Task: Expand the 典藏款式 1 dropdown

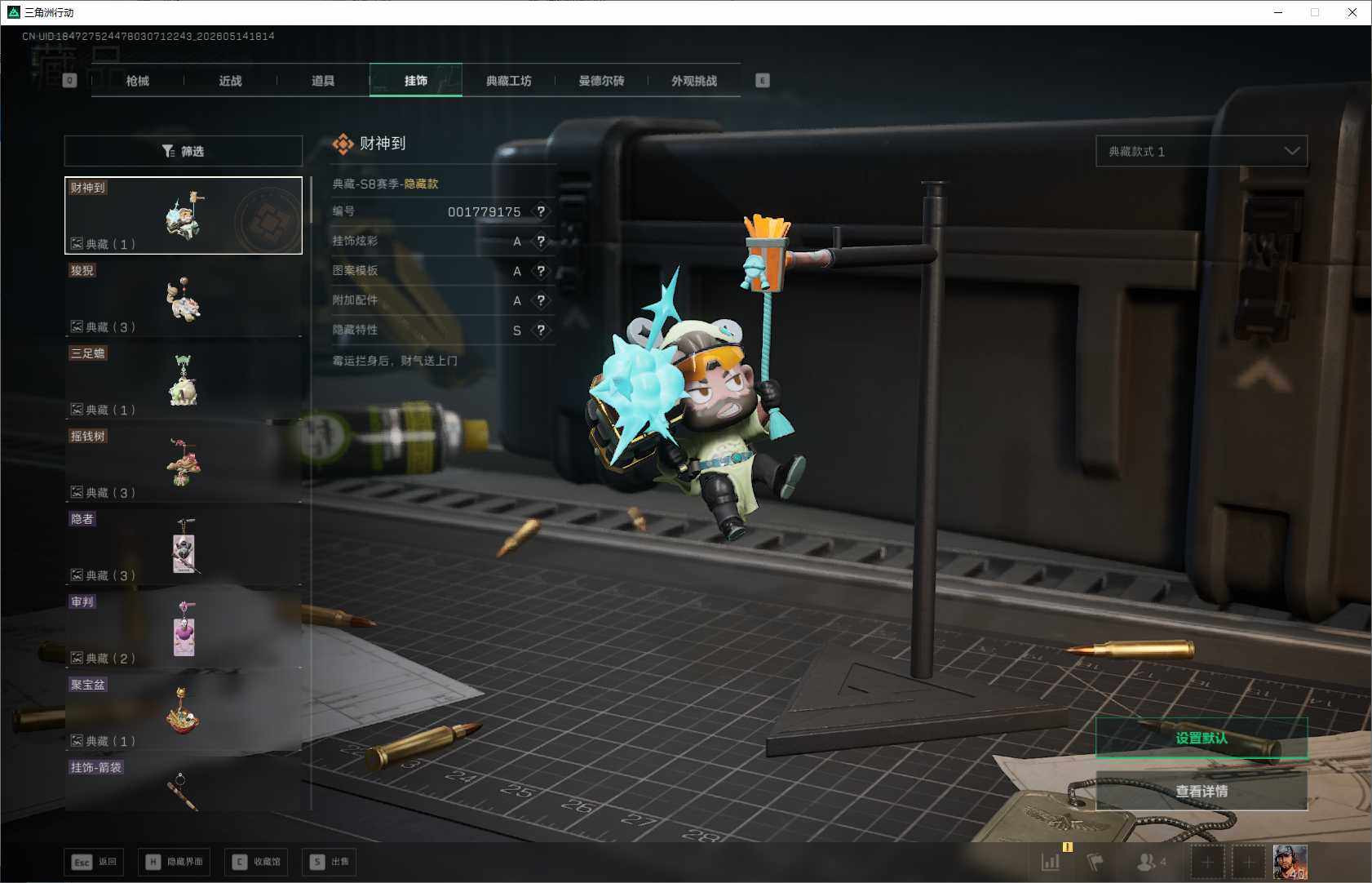Action: click(x=1202, y=151)
